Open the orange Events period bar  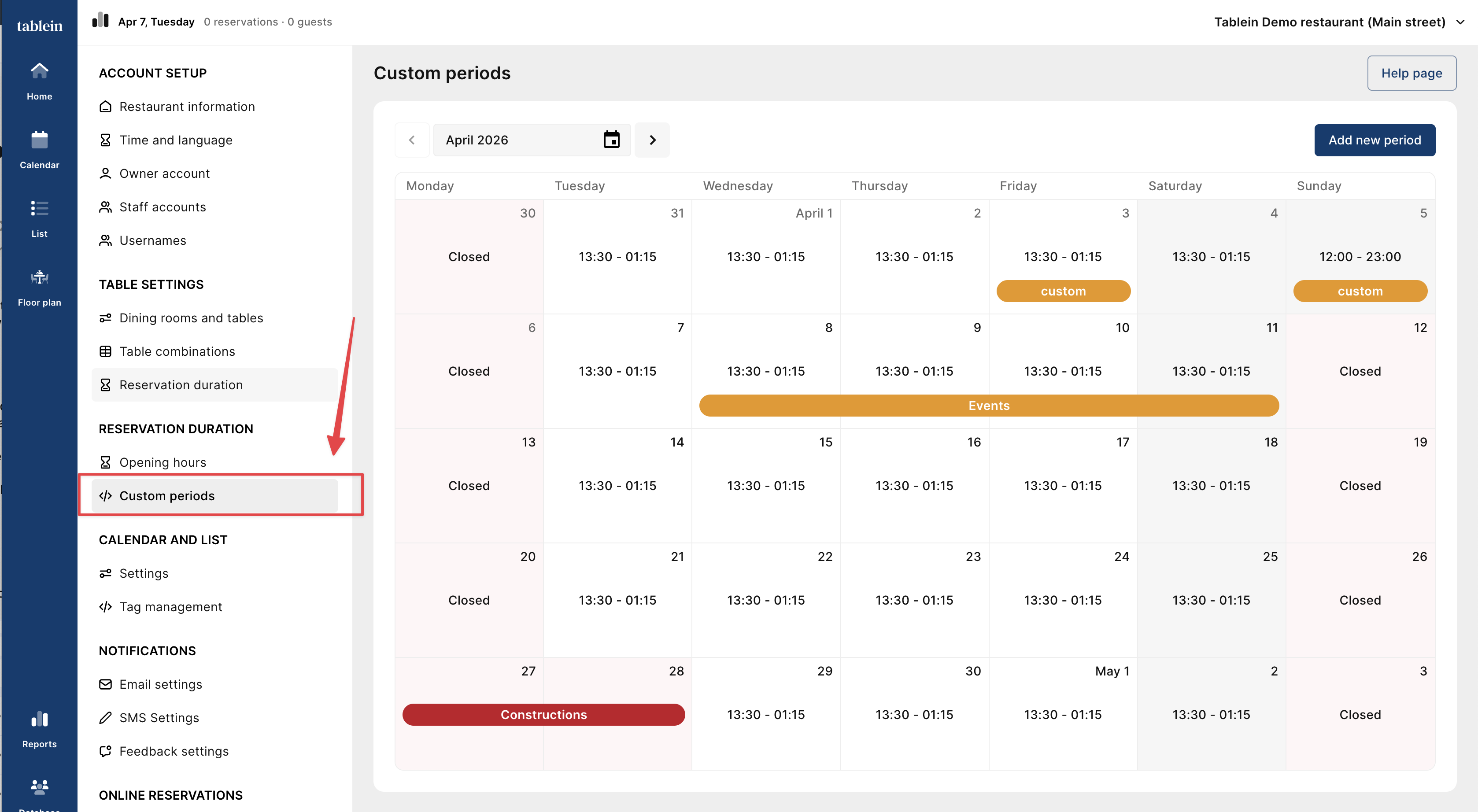tap(988, 405)
